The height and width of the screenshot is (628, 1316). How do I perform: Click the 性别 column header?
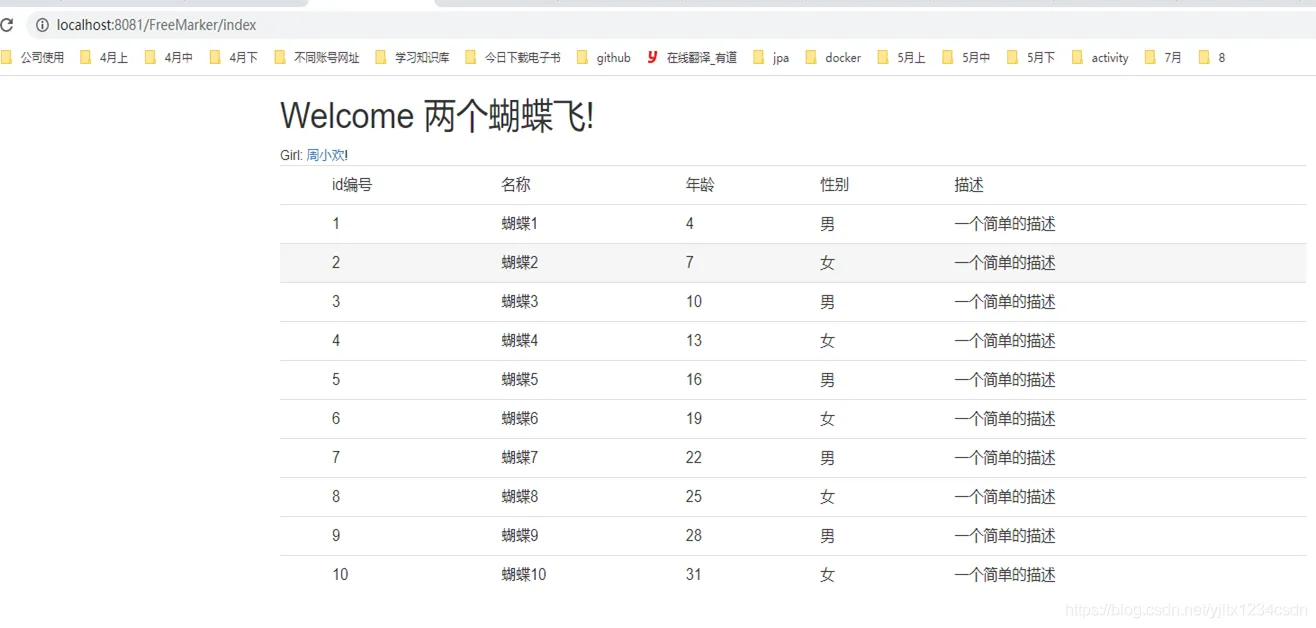click(835, 185)
